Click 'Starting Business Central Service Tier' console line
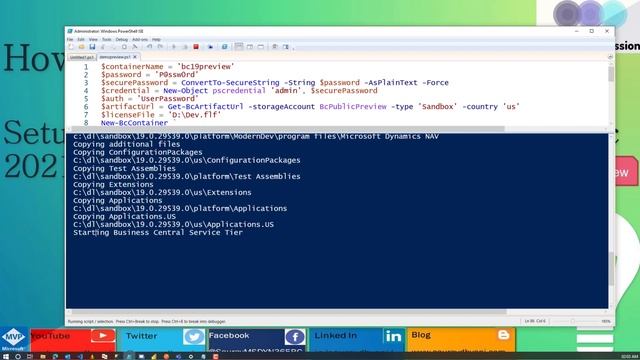The height and width of the screenshot is (360, 640). click(158, 233)
